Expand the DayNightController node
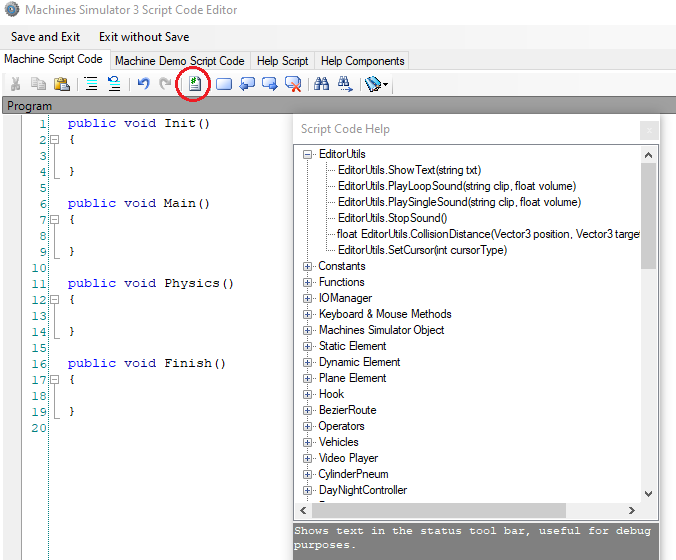 click(x=307, y=490)
